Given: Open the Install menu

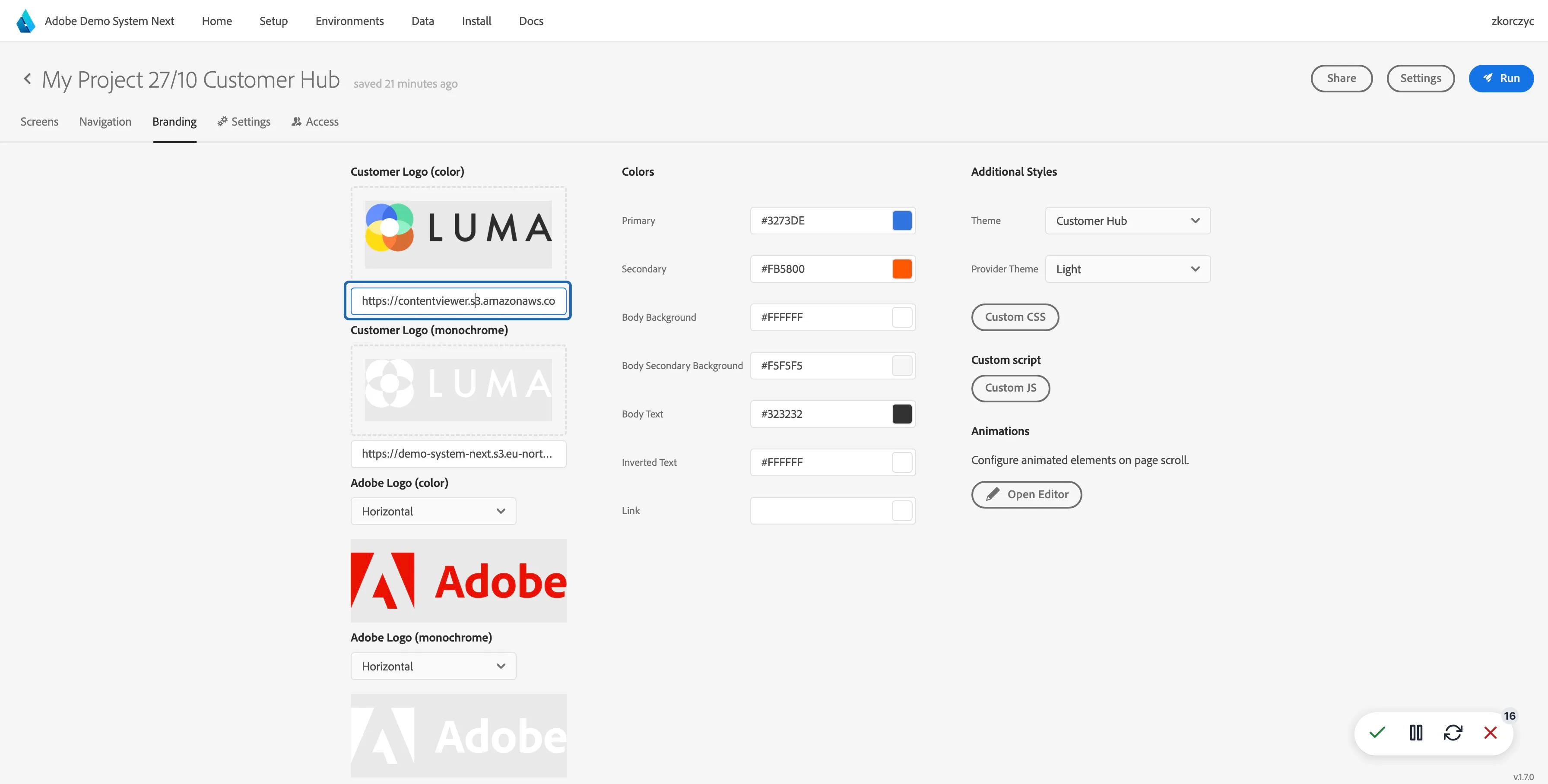Looking at the screenshot, I should [476, 21].
